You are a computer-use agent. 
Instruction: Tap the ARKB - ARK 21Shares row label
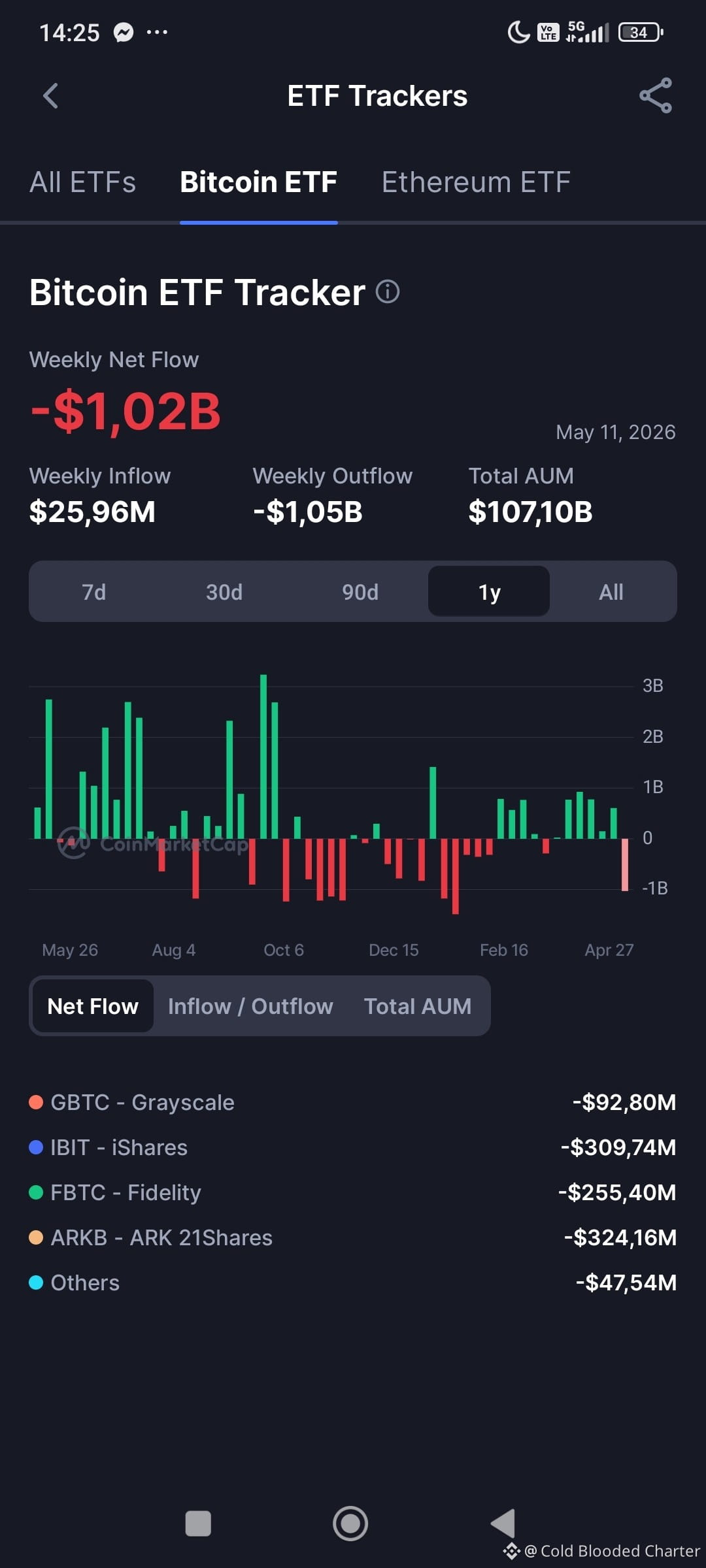pos(161,1237)
